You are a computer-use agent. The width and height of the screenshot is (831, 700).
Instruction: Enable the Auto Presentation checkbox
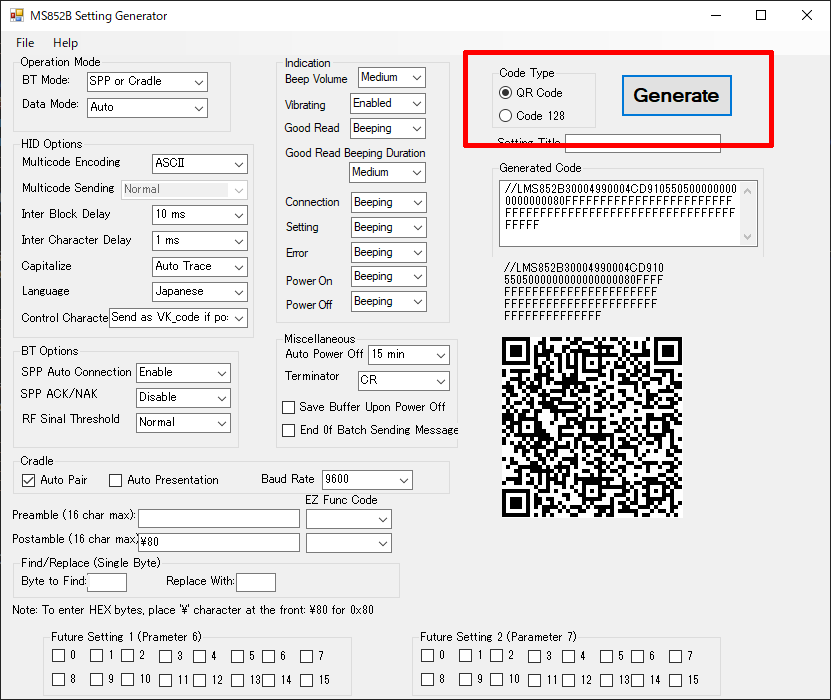point(115,480)
